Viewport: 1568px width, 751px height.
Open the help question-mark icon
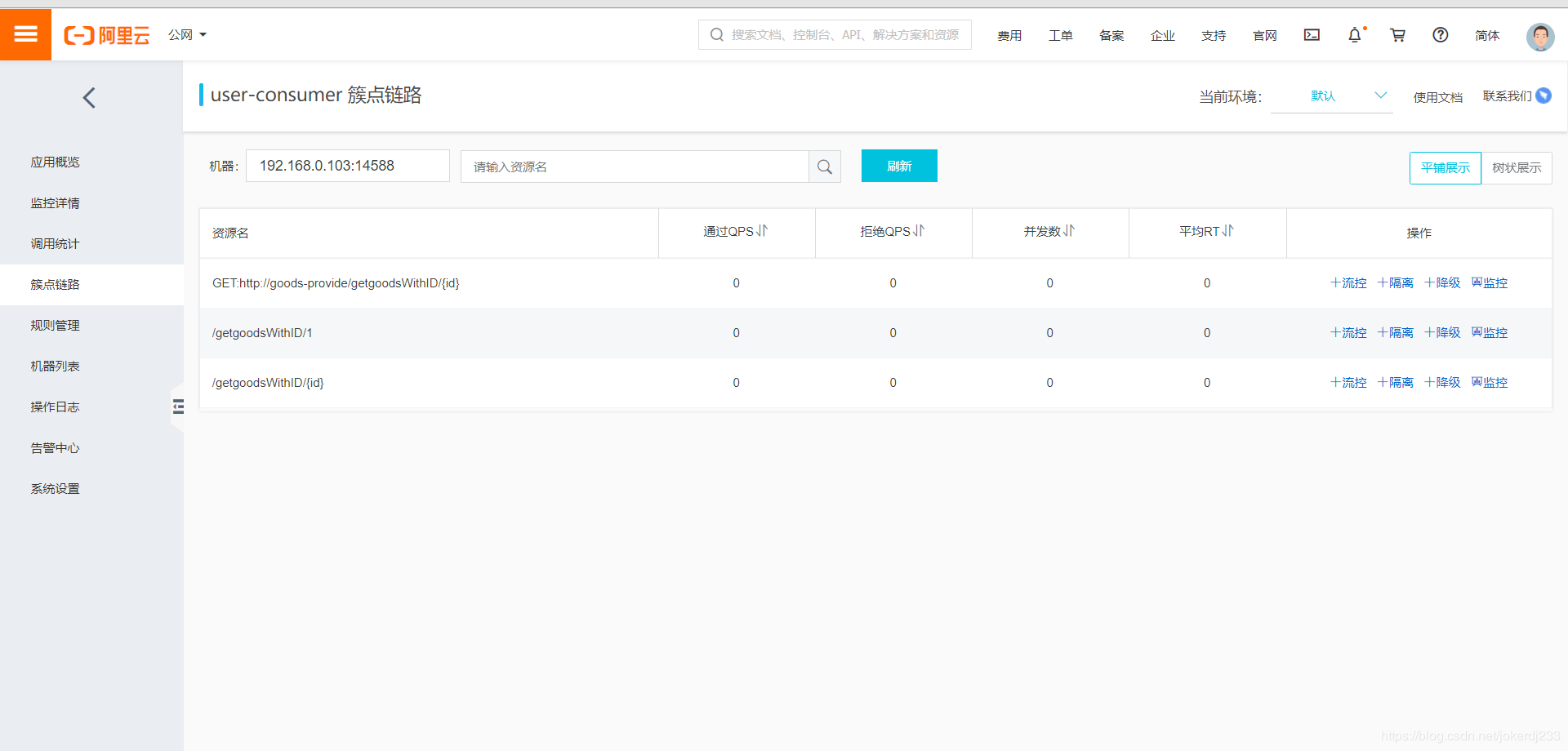[1441, 35]
